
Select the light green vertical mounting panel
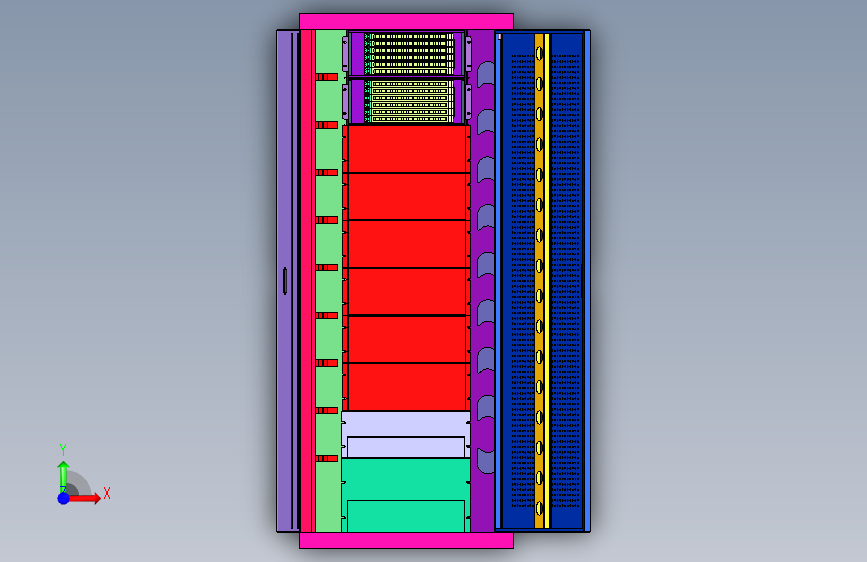[328, 281]
